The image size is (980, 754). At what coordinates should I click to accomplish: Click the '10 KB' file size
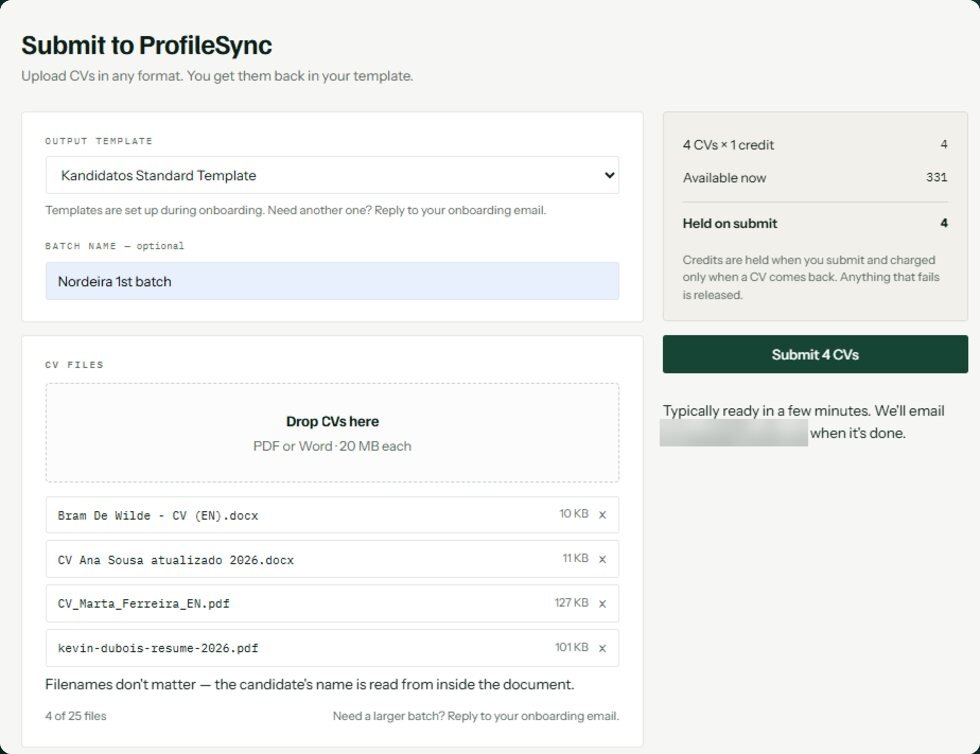click(x=574, y=514)
